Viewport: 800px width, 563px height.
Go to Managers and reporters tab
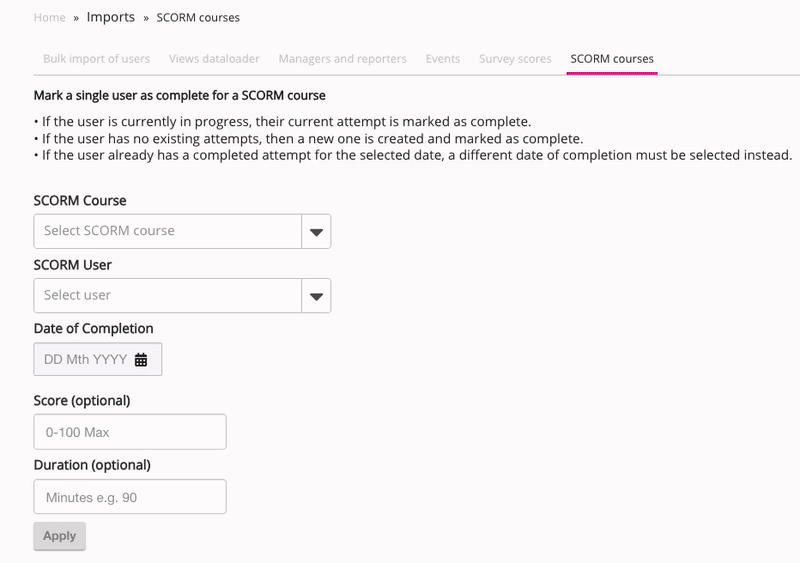pyautogui.click(x=342, y=59)
